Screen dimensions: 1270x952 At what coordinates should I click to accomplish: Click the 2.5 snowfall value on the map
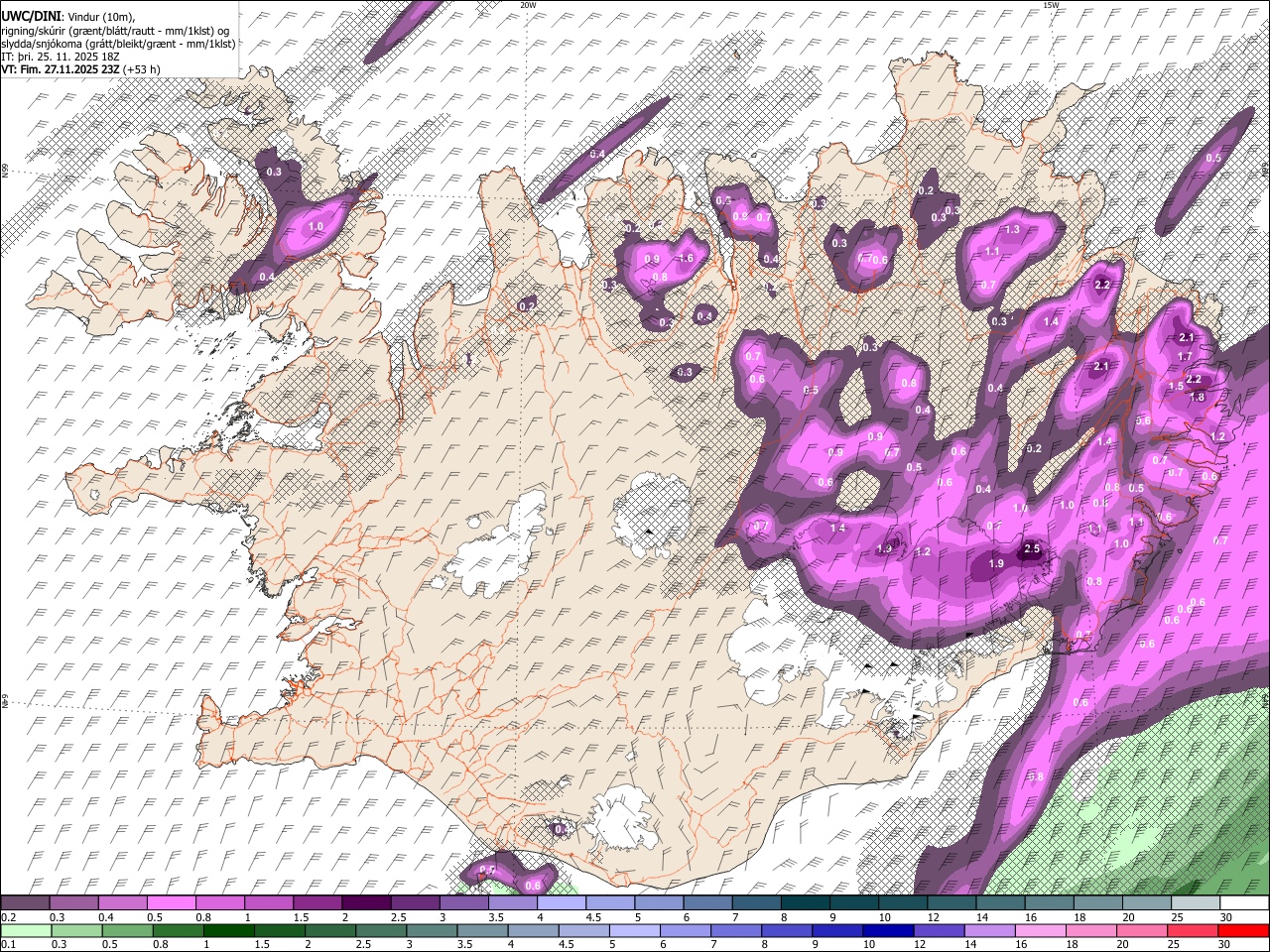coord(1032,548)
